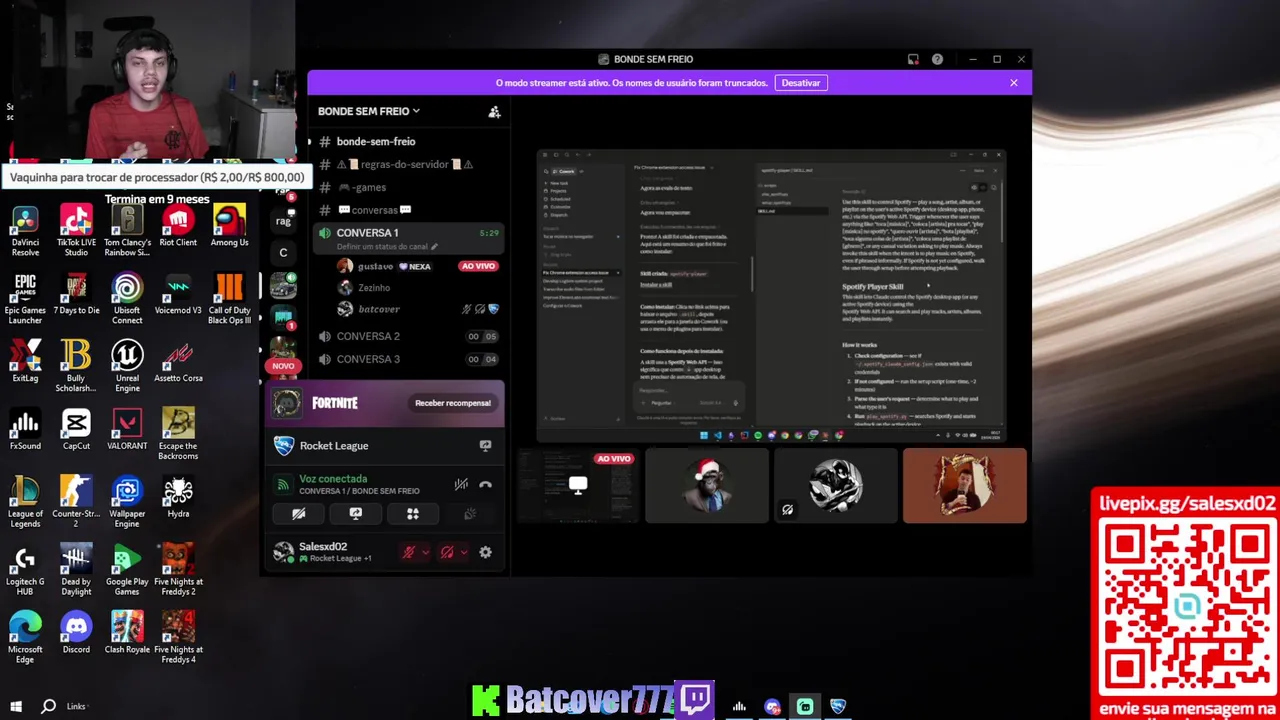Select the Hydra desktop icon
The image size is (1280, 720).
178,498
